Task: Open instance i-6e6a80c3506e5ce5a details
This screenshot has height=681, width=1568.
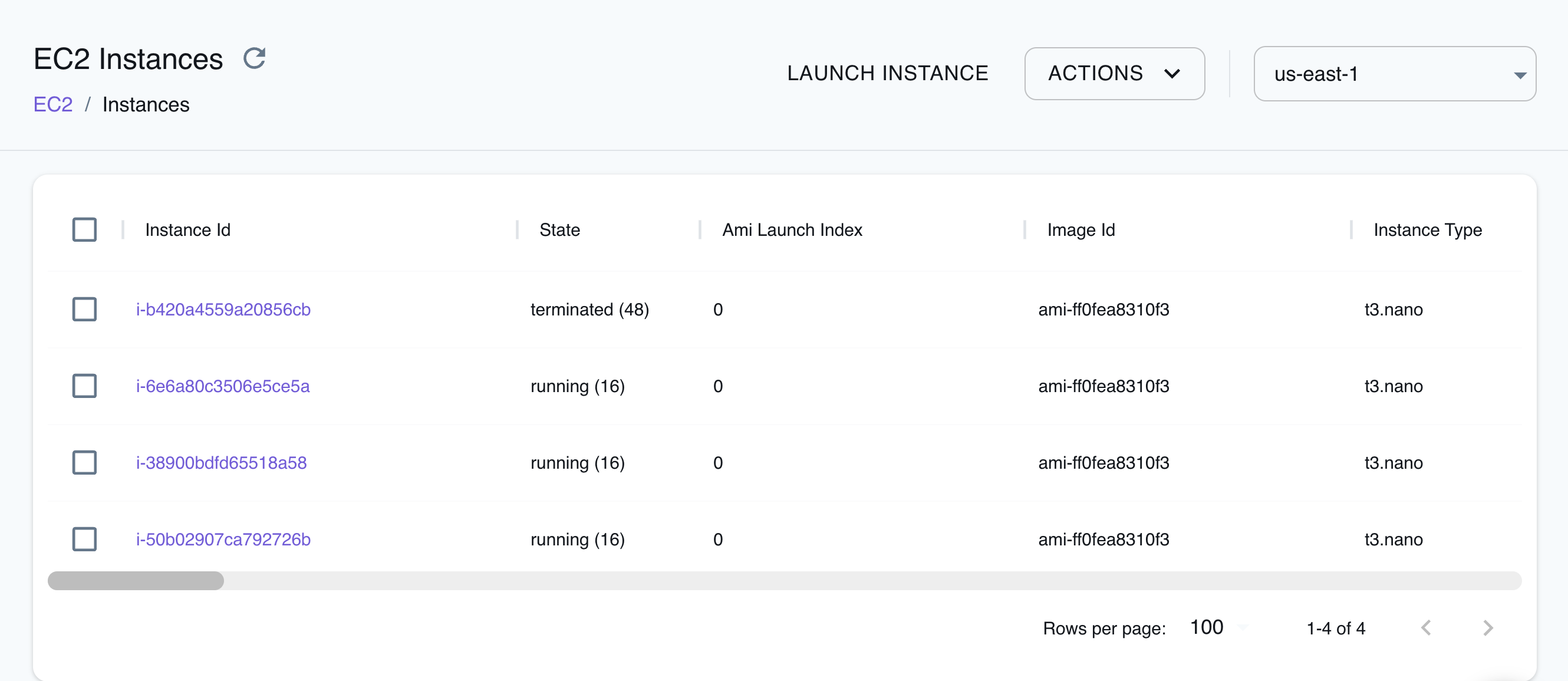Action: [x=223, y=386]
